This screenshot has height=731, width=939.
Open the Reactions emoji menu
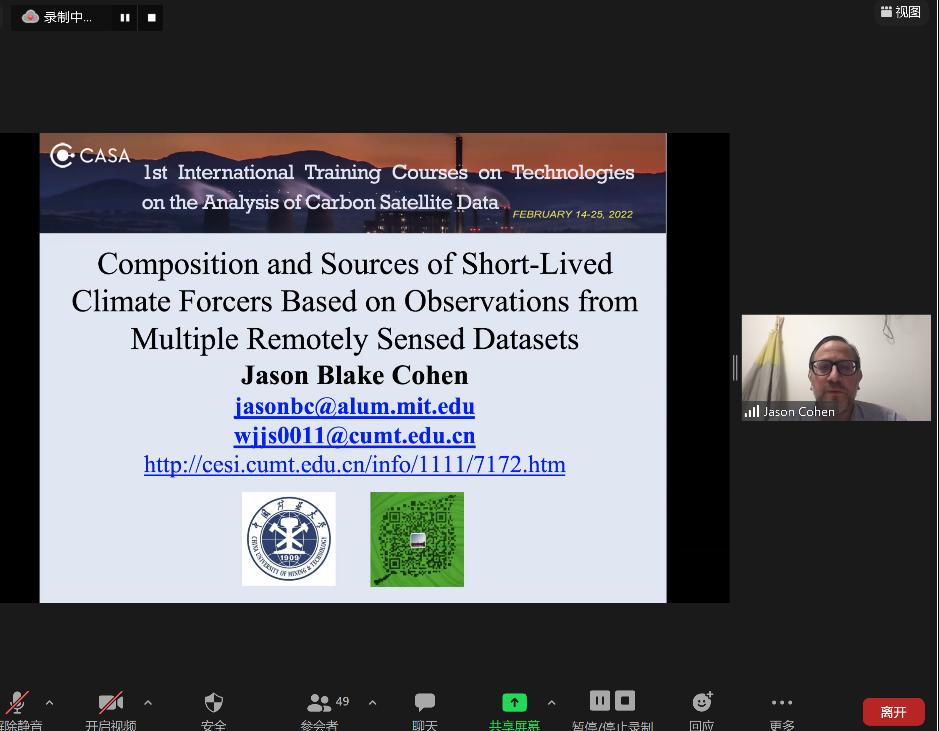[x=702, y=703]
